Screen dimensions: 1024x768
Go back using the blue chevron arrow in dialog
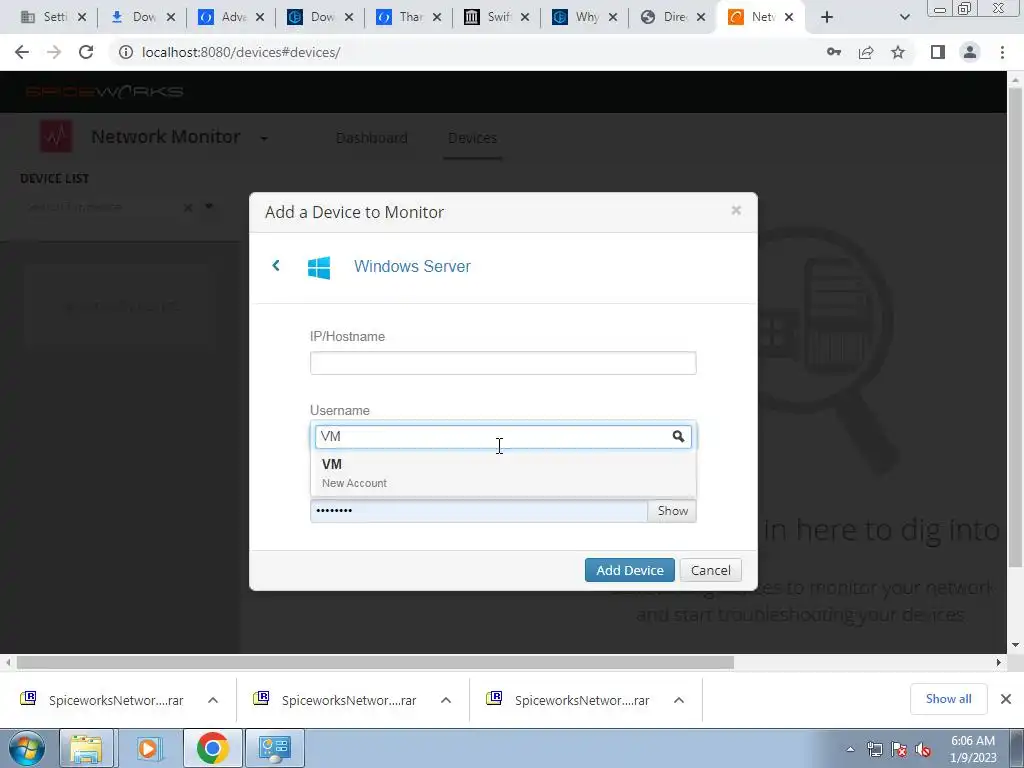276,265
